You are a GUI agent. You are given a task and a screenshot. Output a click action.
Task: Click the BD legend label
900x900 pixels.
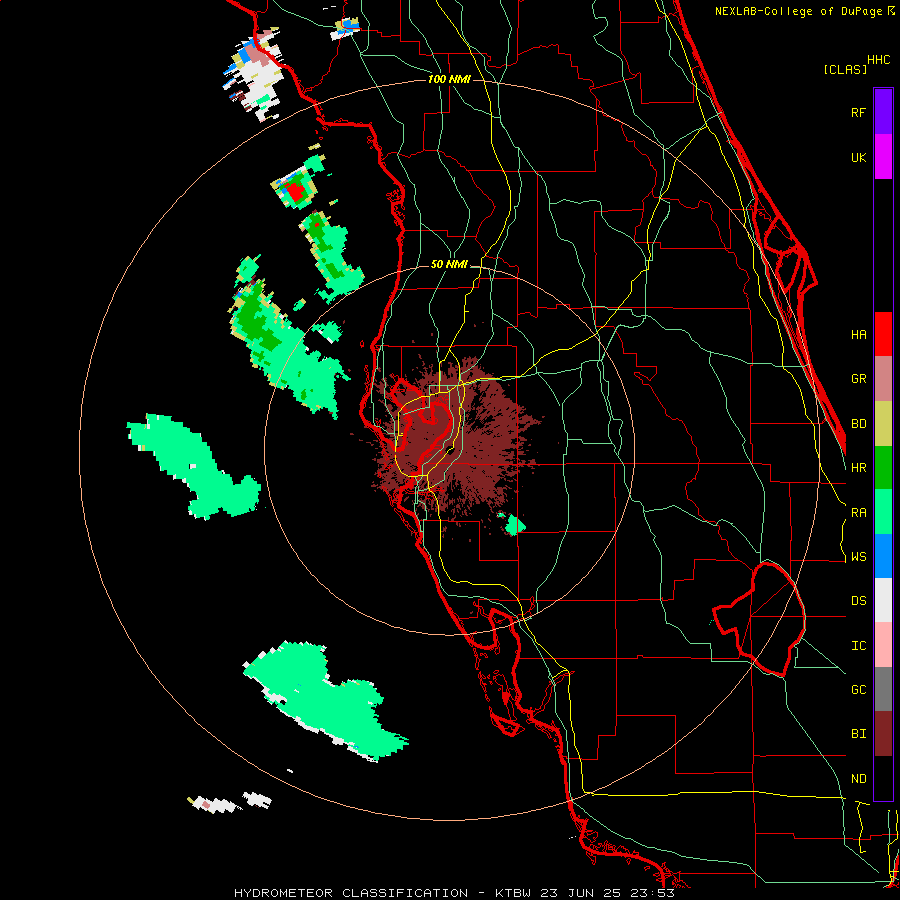pyautogui.click(x=858, y=423)
